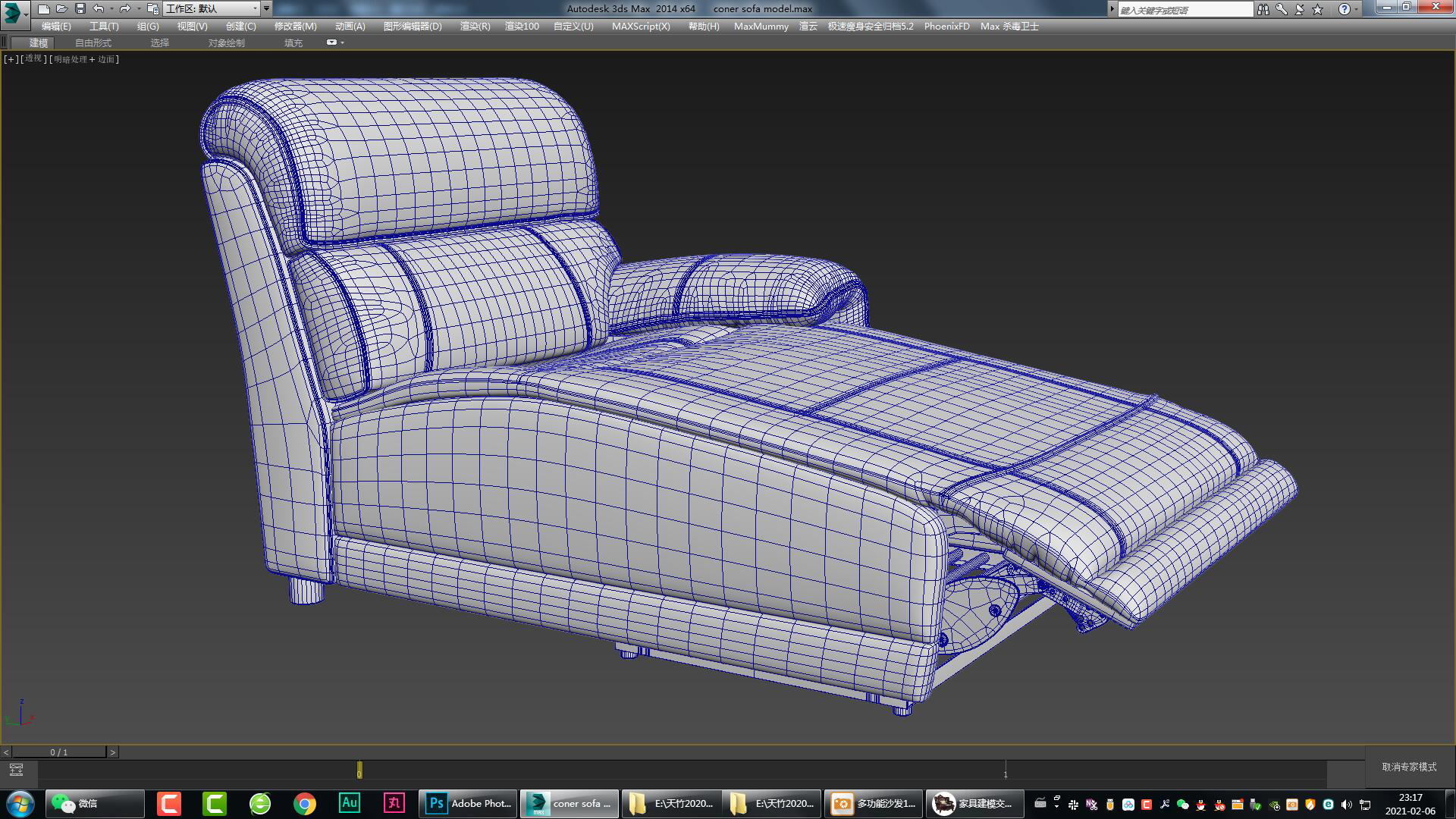Click the next frame arrow button

113,752
